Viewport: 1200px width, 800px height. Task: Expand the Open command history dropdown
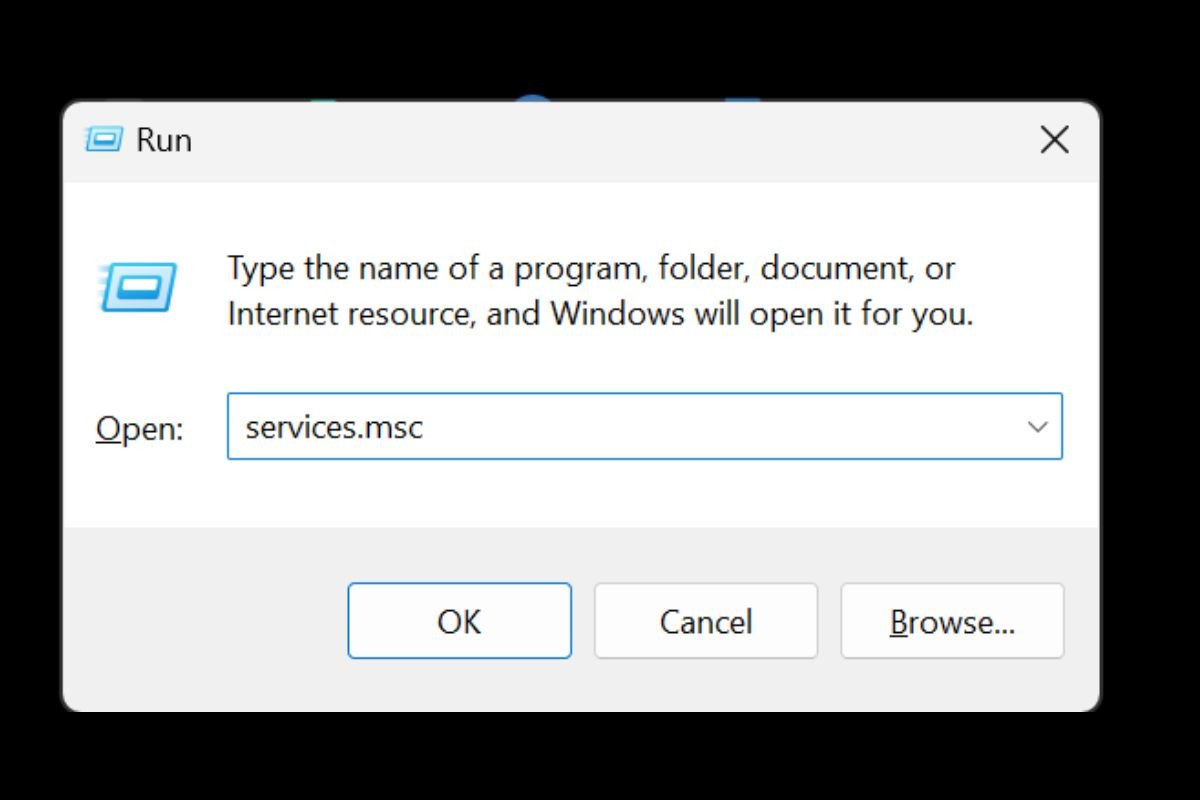coord(1037,427)
